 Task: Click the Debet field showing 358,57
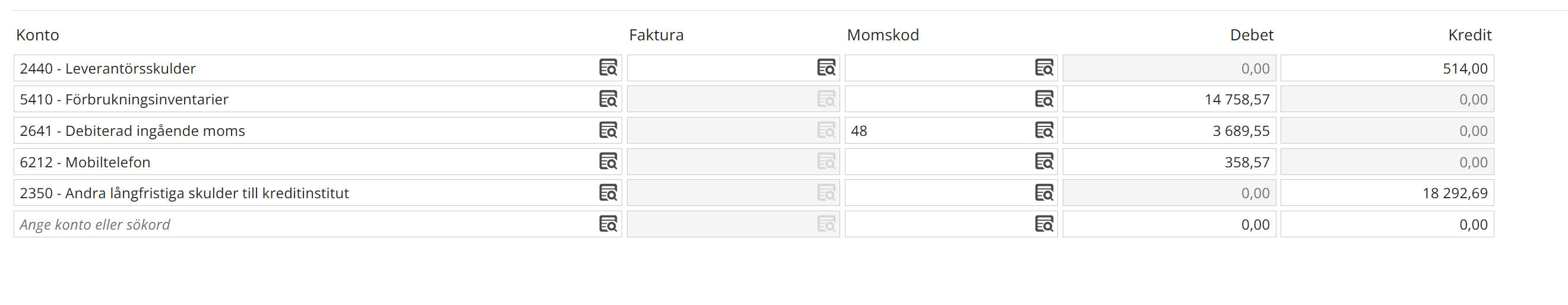1168,163
